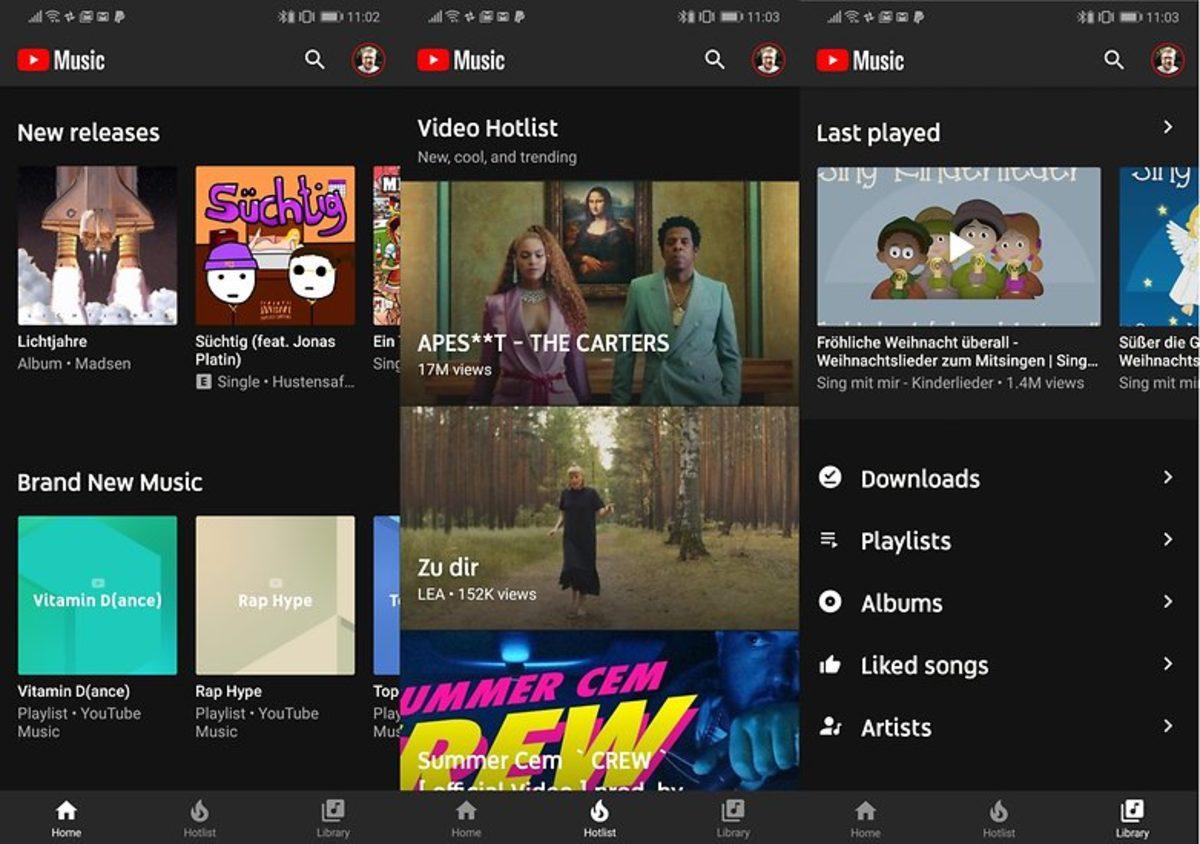Viewport: 1200px width, 844px height.
Task: Select the Playlists icon
Action: 828,541
